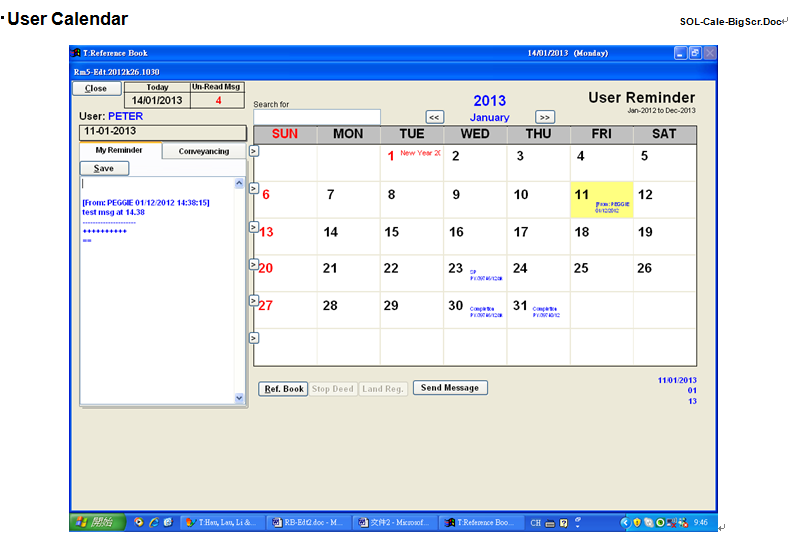
Task: Click the Save button for My Reminder
Action: tap(104, 168)
